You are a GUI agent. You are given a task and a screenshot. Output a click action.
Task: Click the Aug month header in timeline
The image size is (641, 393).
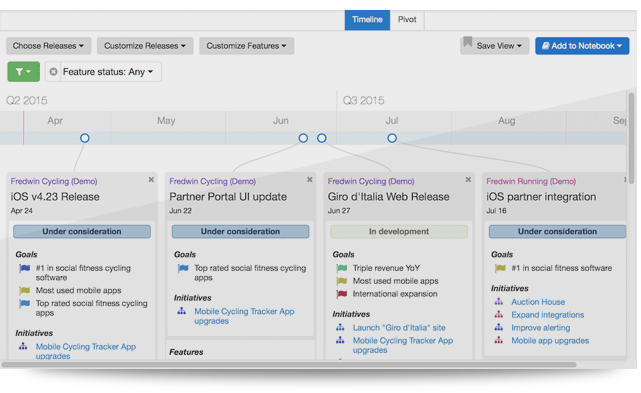(506, 121)
